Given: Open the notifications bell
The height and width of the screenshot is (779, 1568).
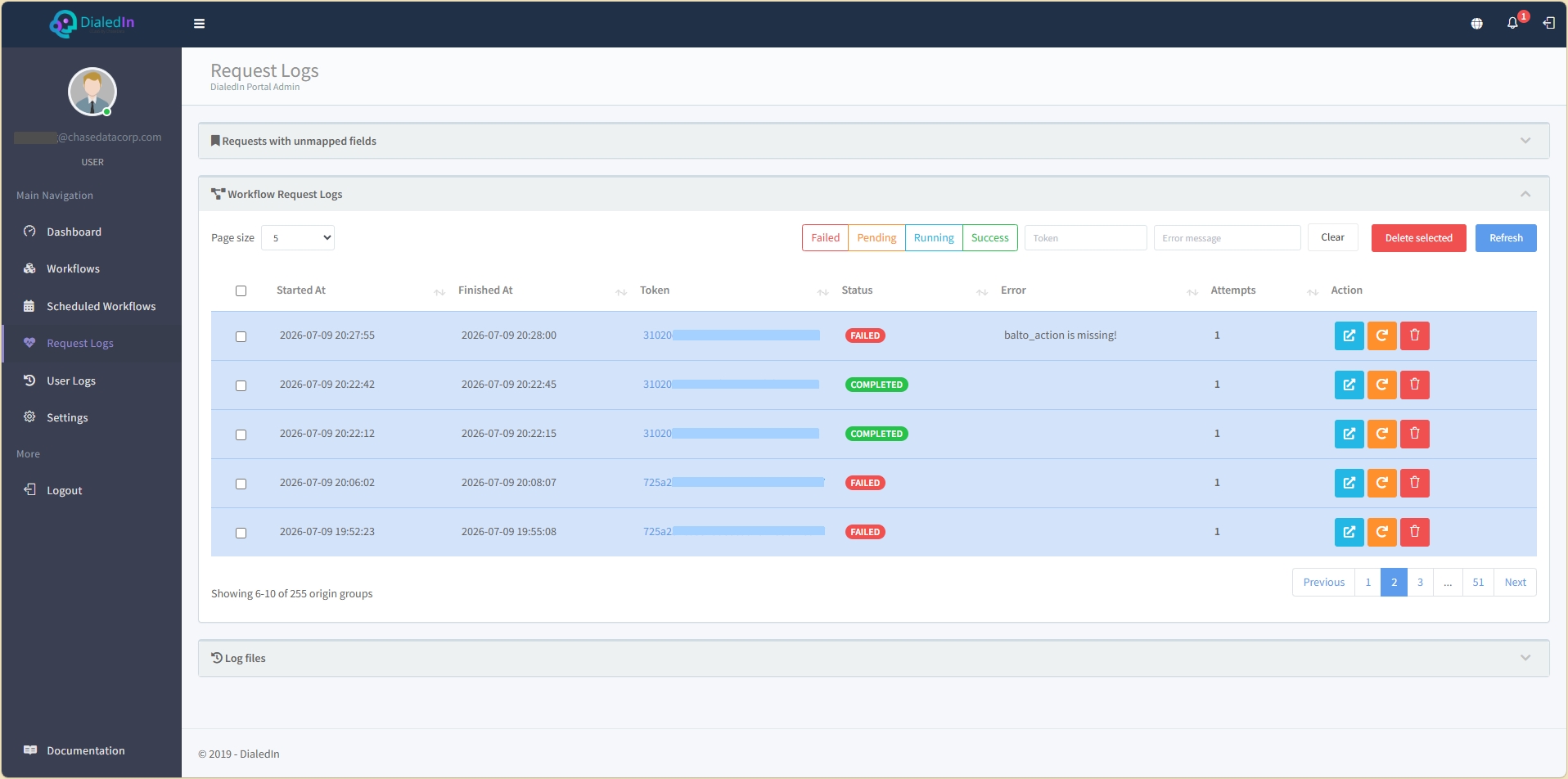Looking at the screenshot, I should point(1512,23).
